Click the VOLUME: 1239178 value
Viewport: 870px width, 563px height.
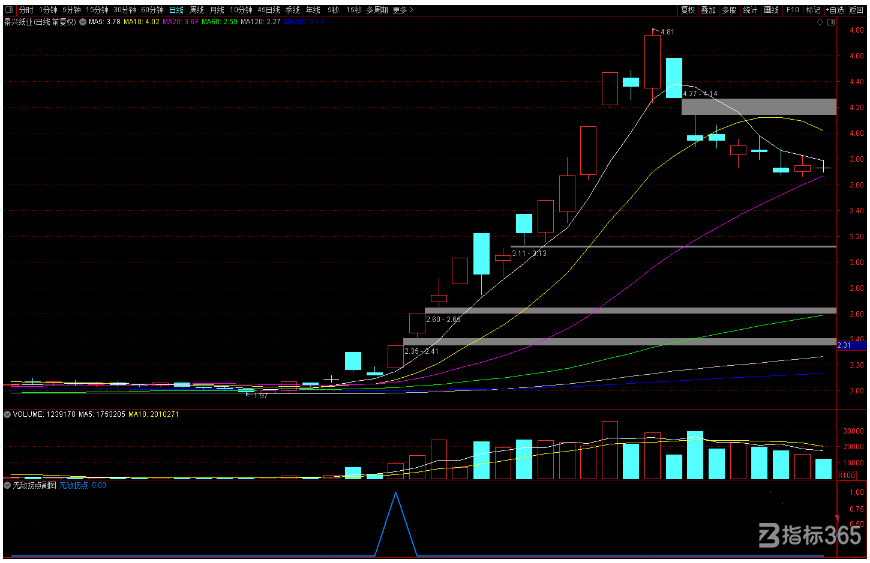pos(44,414)
